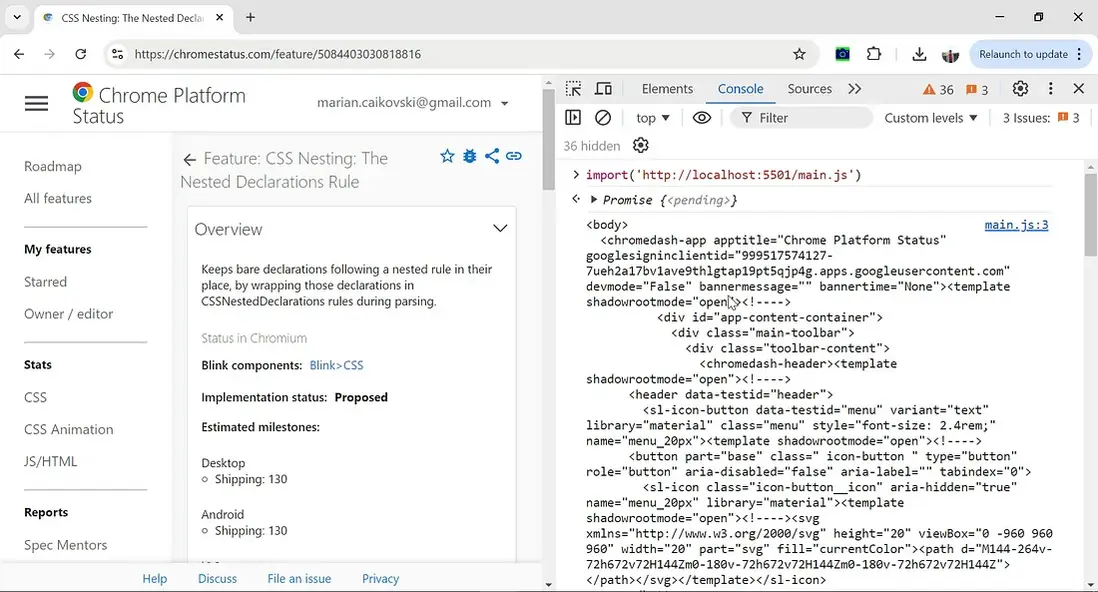Click the issues flag counter showing 3
This screenshot has height=592, width=1098.
(x=978, y=90)
